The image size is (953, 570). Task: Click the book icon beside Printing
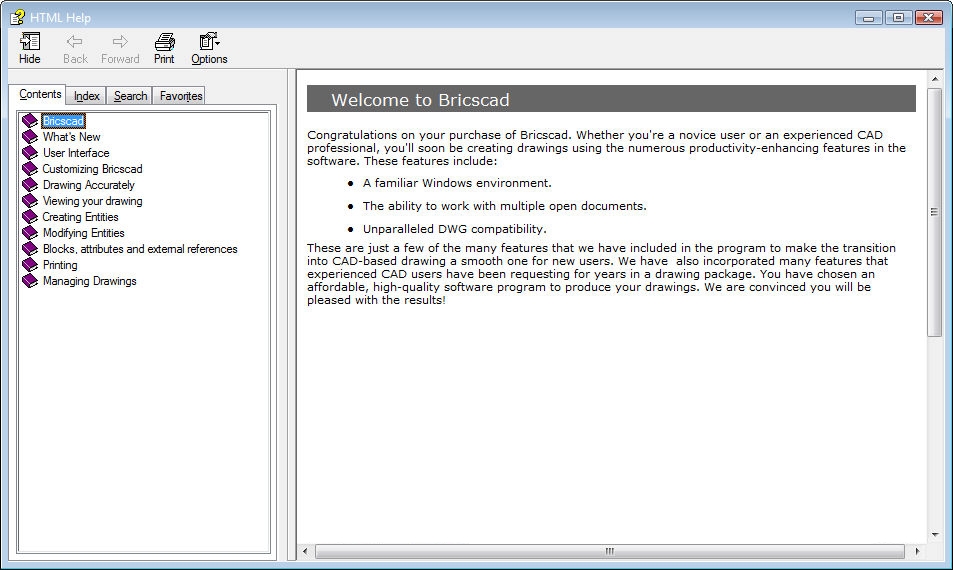click(x=30, y=265)
